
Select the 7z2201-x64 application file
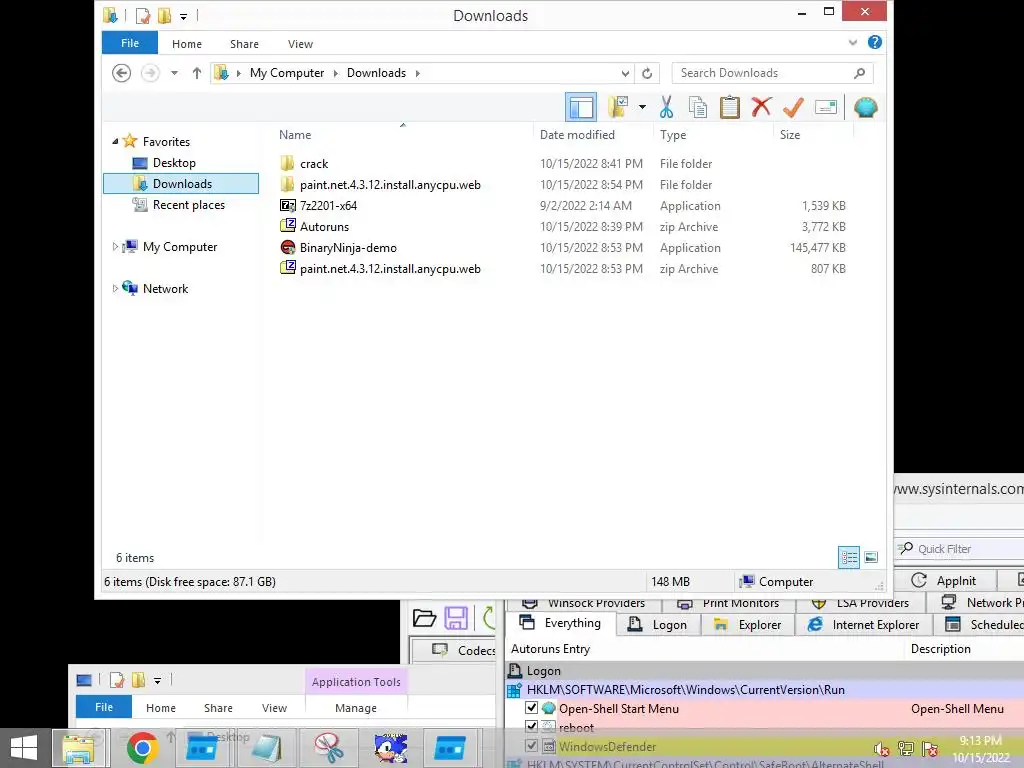click(x=328, y=206)
